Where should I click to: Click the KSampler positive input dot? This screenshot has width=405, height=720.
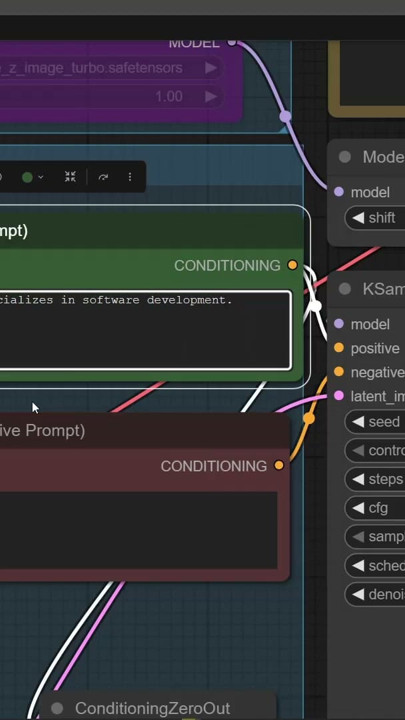(339, 348)
